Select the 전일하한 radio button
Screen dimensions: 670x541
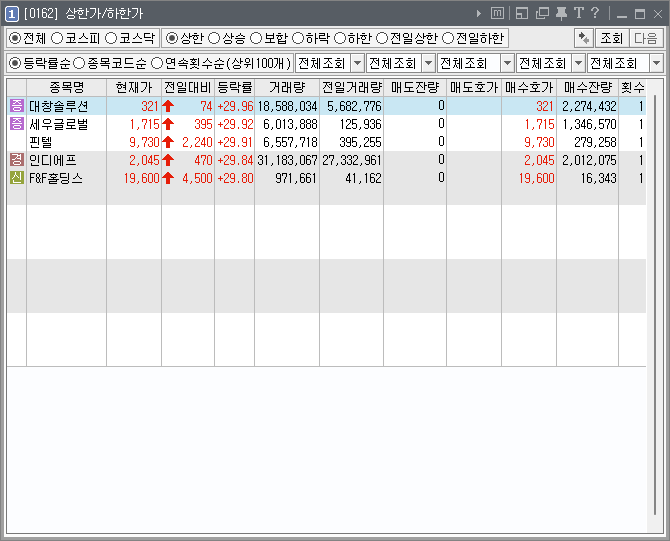447,38
